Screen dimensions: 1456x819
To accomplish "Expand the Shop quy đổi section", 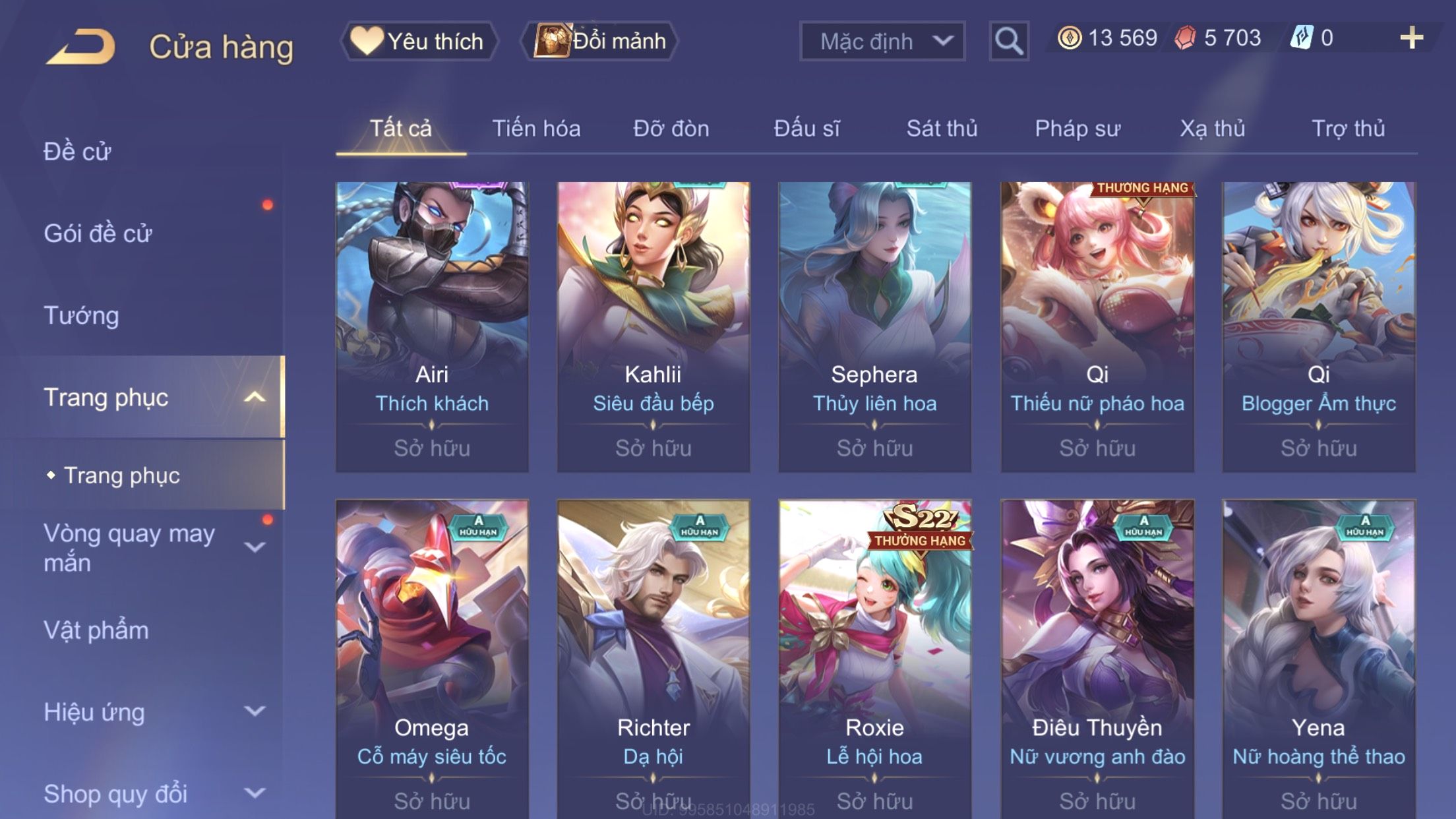I will pyautogui.click(x=255, y=793).
